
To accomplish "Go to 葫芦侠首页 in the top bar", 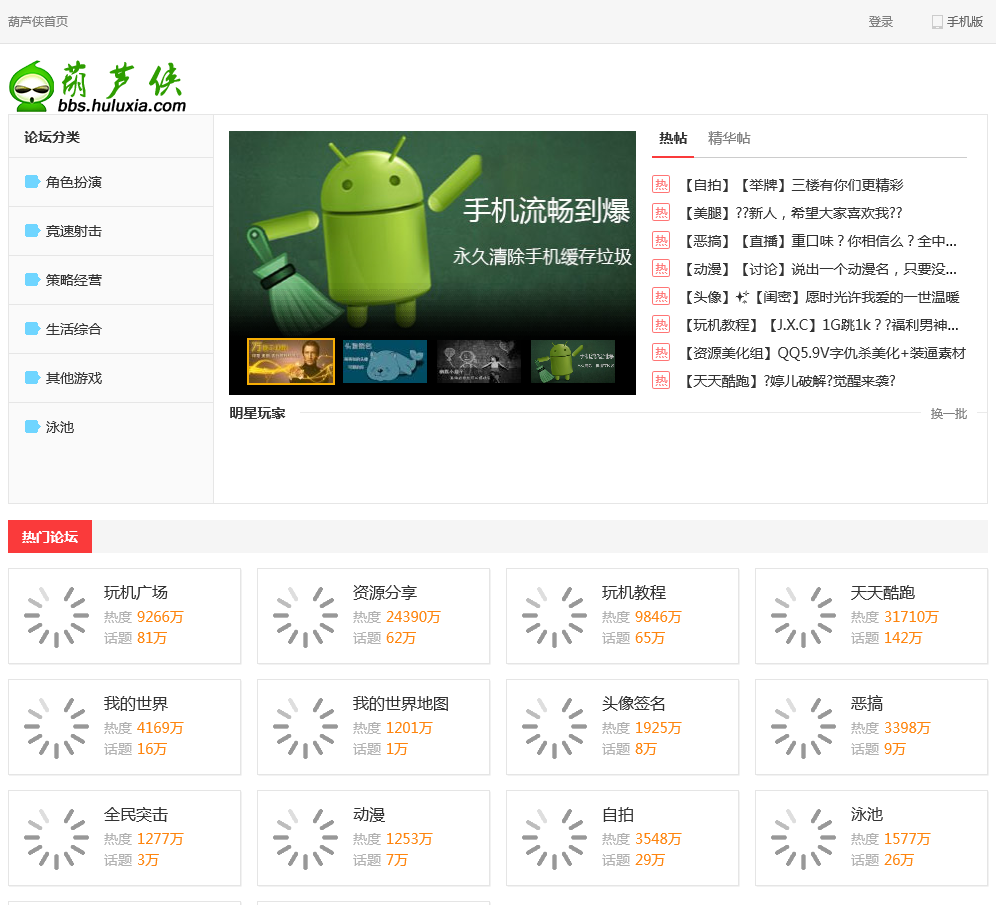I will click(x=38, y=22).
